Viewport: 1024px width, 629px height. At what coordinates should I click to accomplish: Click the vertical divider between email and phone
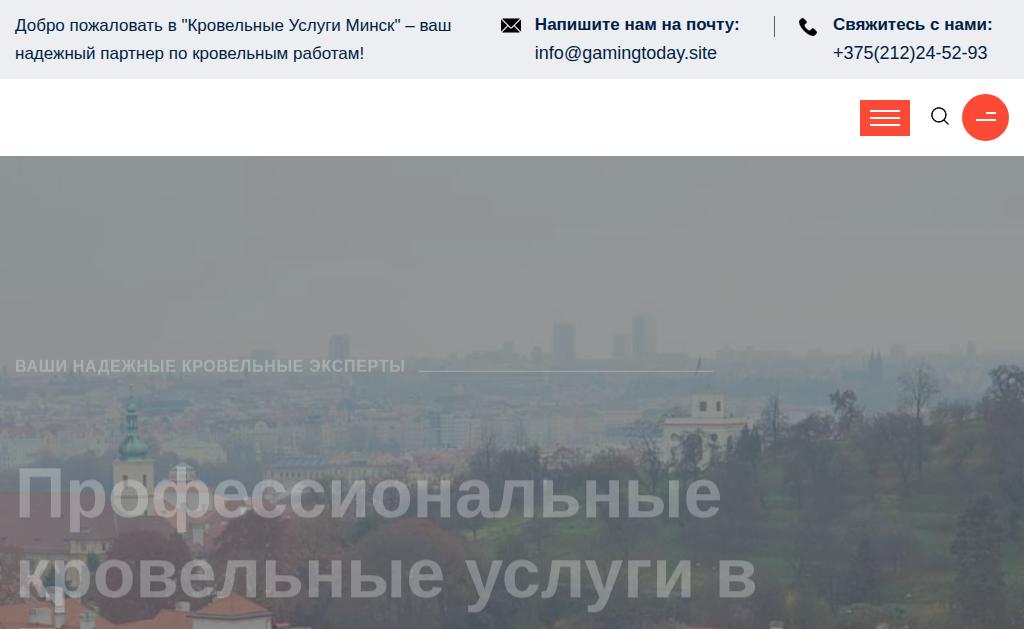click(775, 27)
